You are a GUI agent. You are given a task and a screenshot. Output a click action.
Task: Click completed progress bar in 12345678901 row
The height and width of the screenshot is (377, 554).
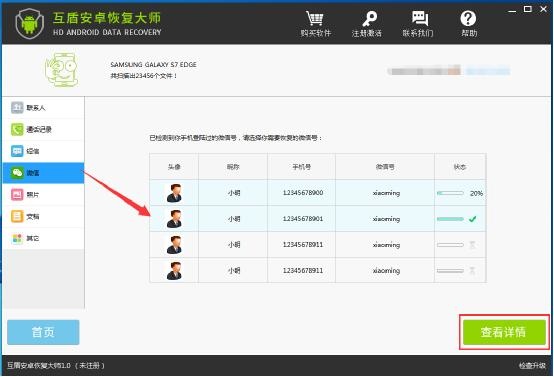pyautogui.click(x=450, y=219)
